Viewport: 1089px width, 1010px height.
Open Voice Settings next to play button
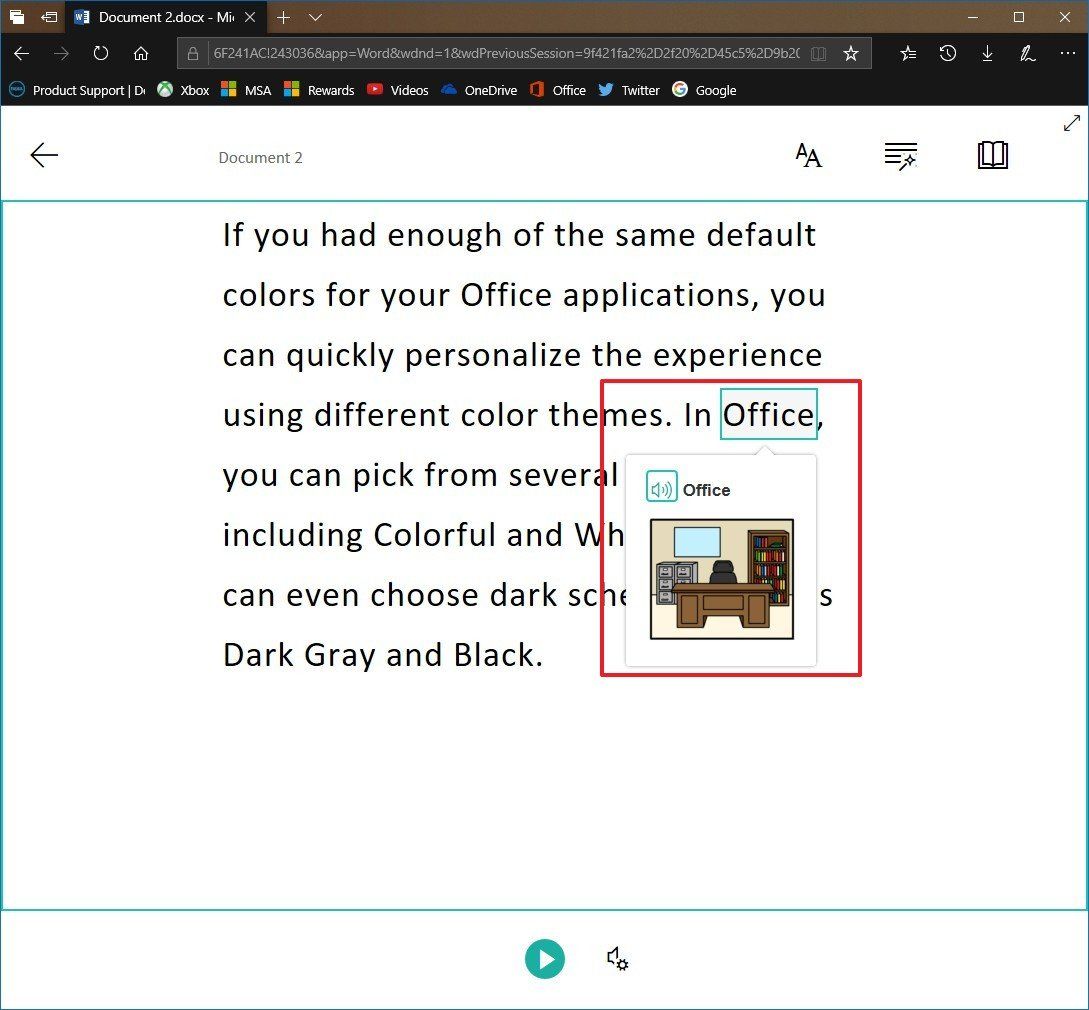click(617, 958)
